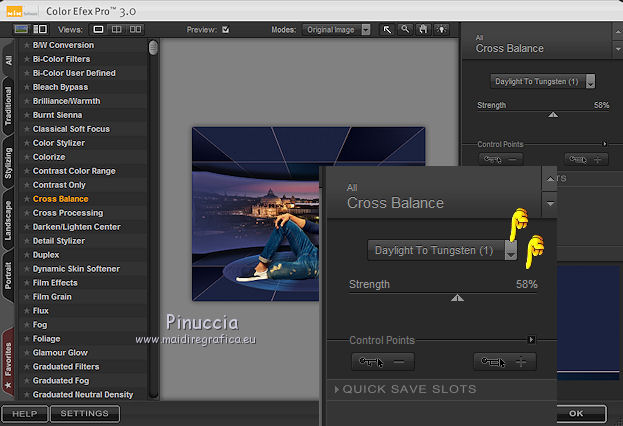Select the single image layout icon

pyautogui.click(x=21, y=29)
